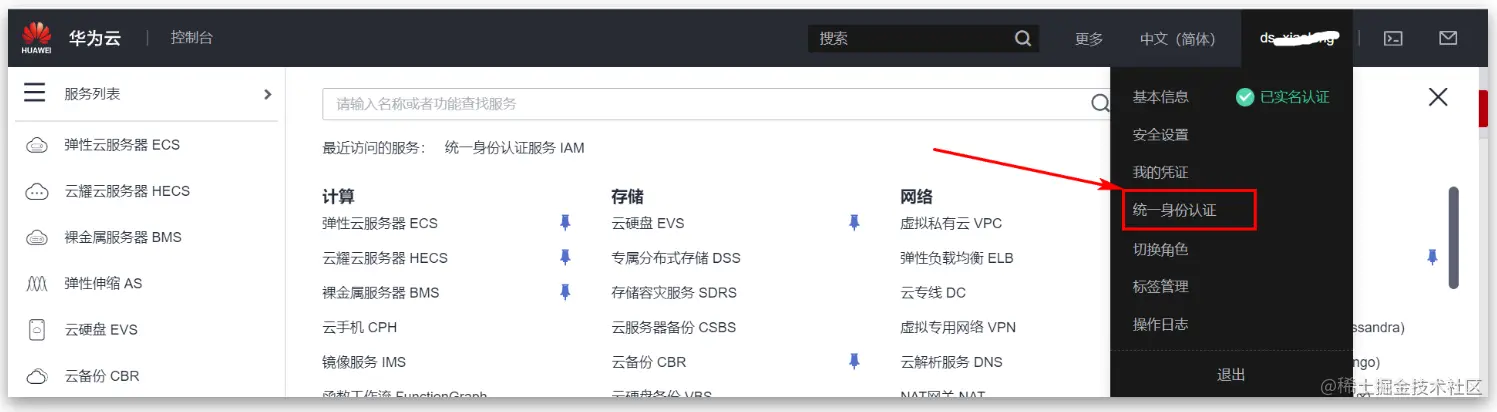Open the 更多 menu in header
The height and width of the screenshot is (412, 1497).
(x=1089, y=39)
